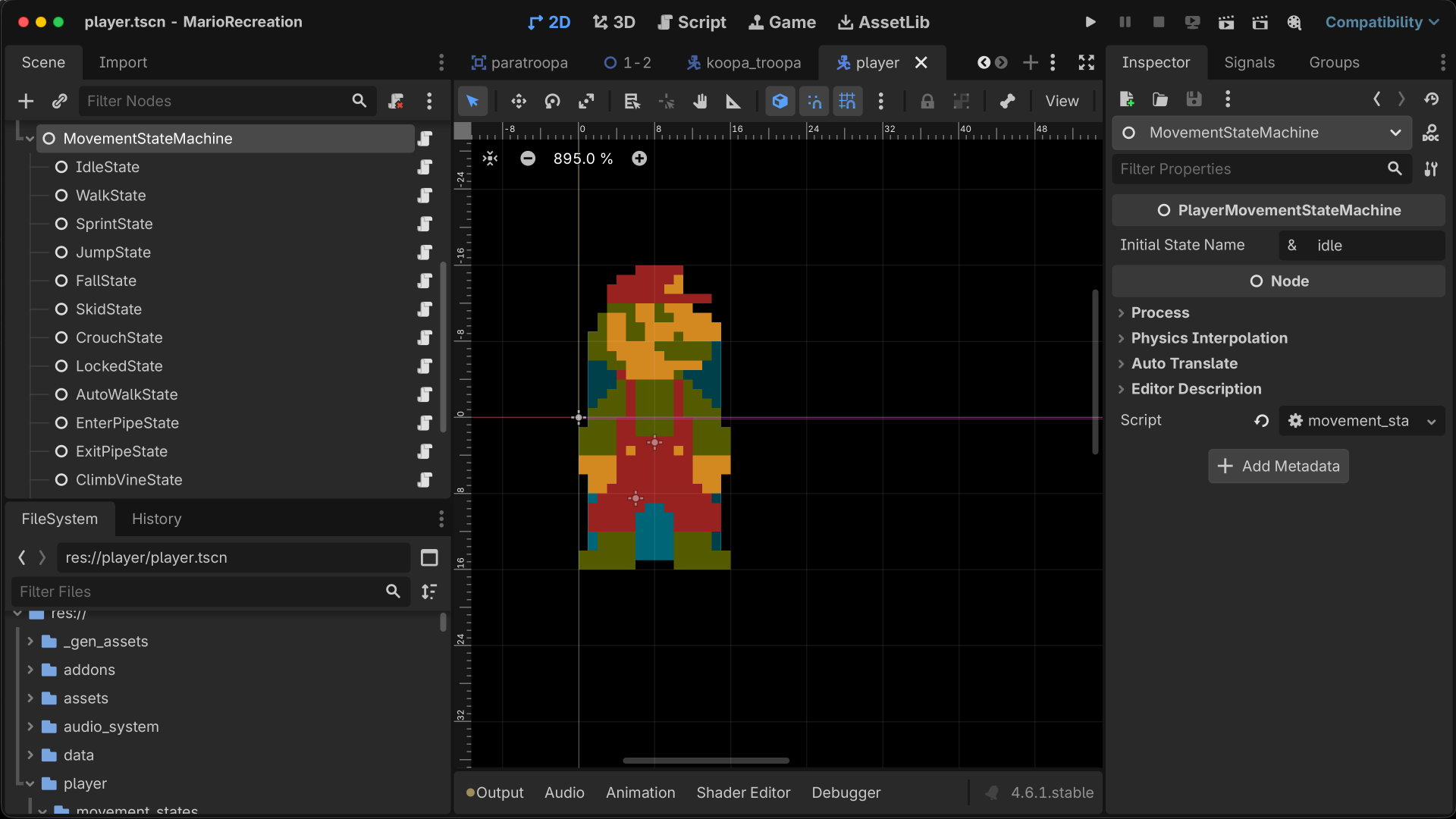Open script attached to ClimbVineState
1456x819 pixels.
(x=425, y=480)
